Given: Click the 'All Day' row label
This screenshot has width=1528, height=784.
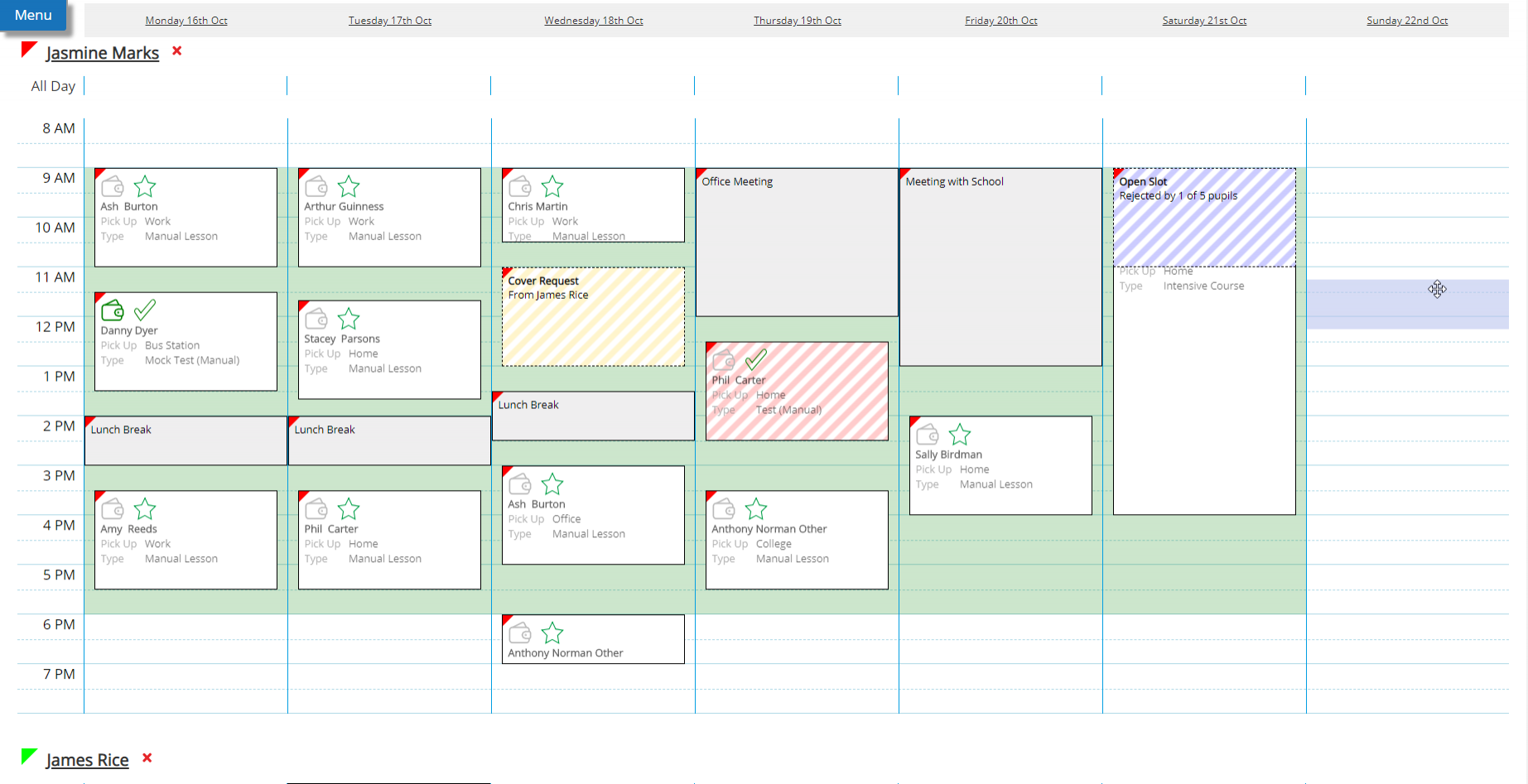Looking at the screenshot, I should click(53, 86).
